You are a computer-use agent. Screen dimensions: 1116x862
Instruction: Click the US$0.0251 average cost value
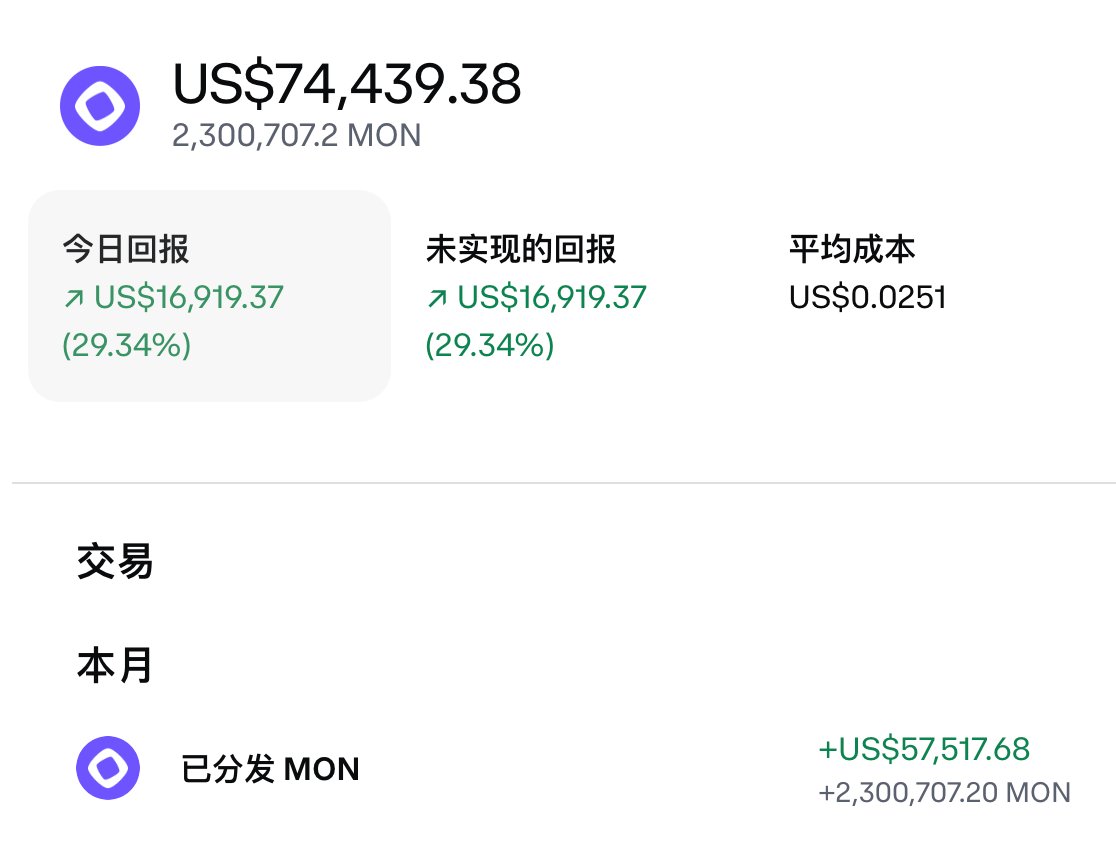(x=867, y=298)
